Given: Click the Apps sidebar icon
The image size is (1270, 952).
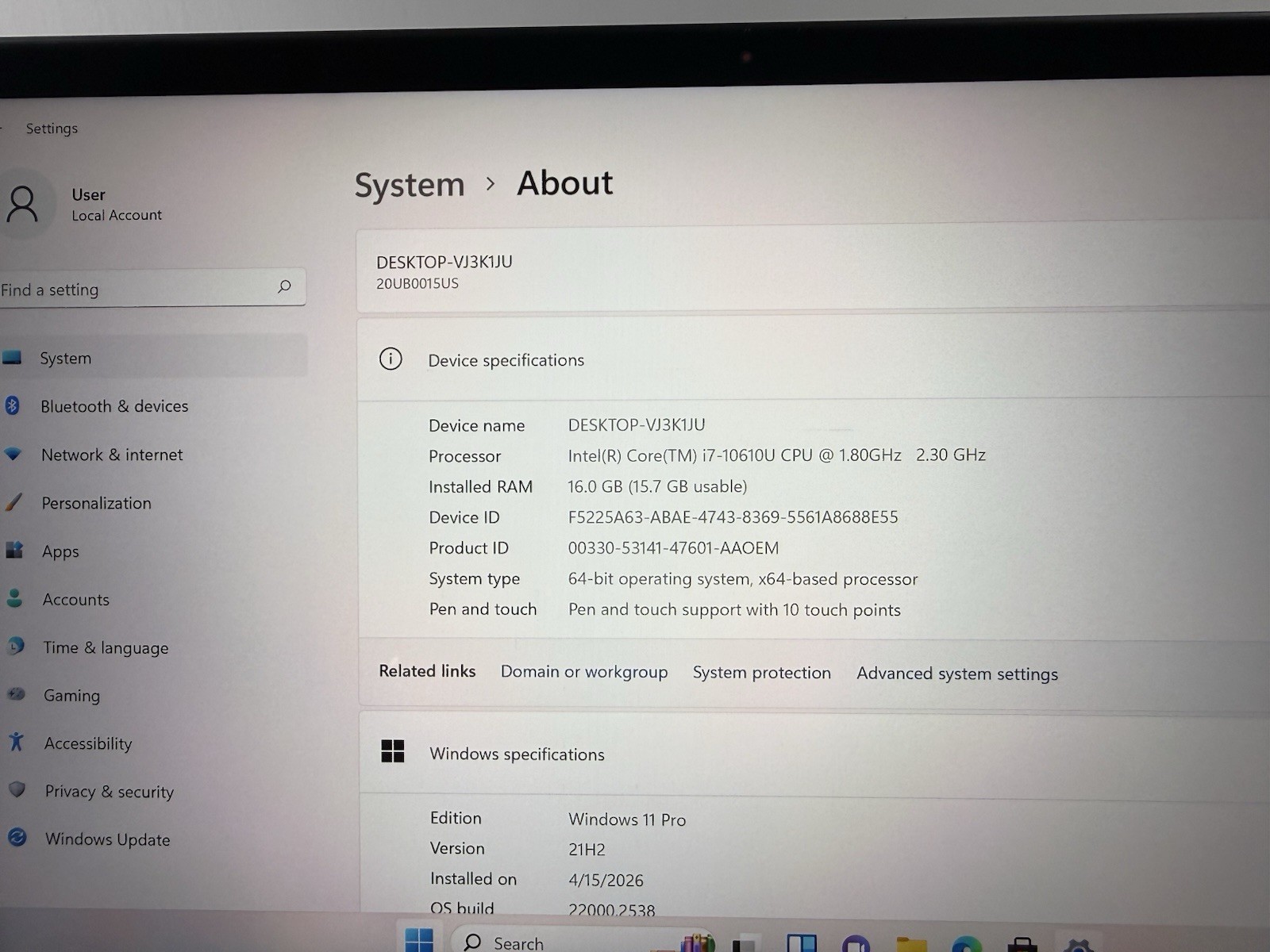Looking at the screenshot, I should [14, 550].
